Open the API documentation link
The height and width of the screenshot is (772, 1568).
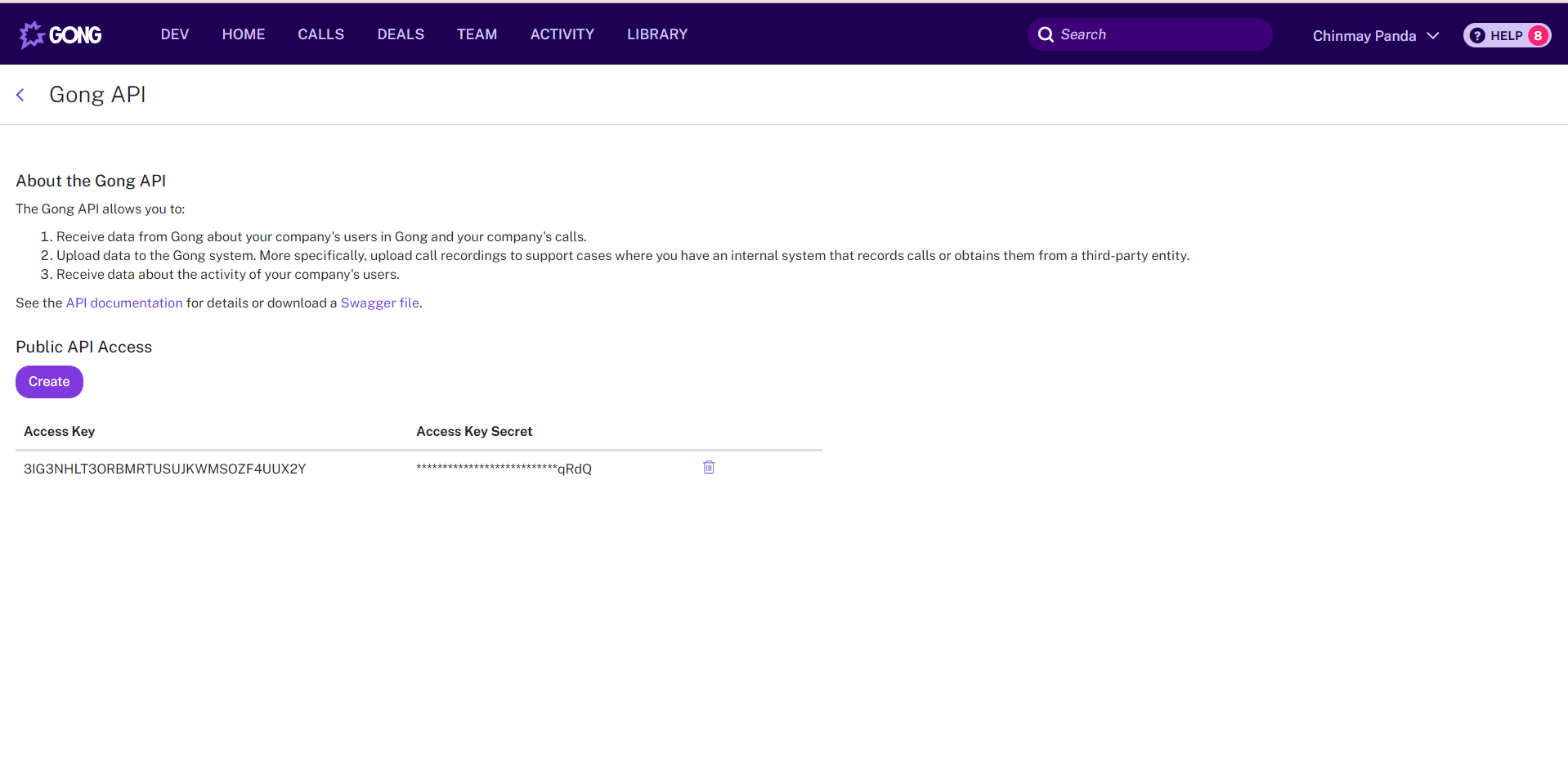pos(124,303)
